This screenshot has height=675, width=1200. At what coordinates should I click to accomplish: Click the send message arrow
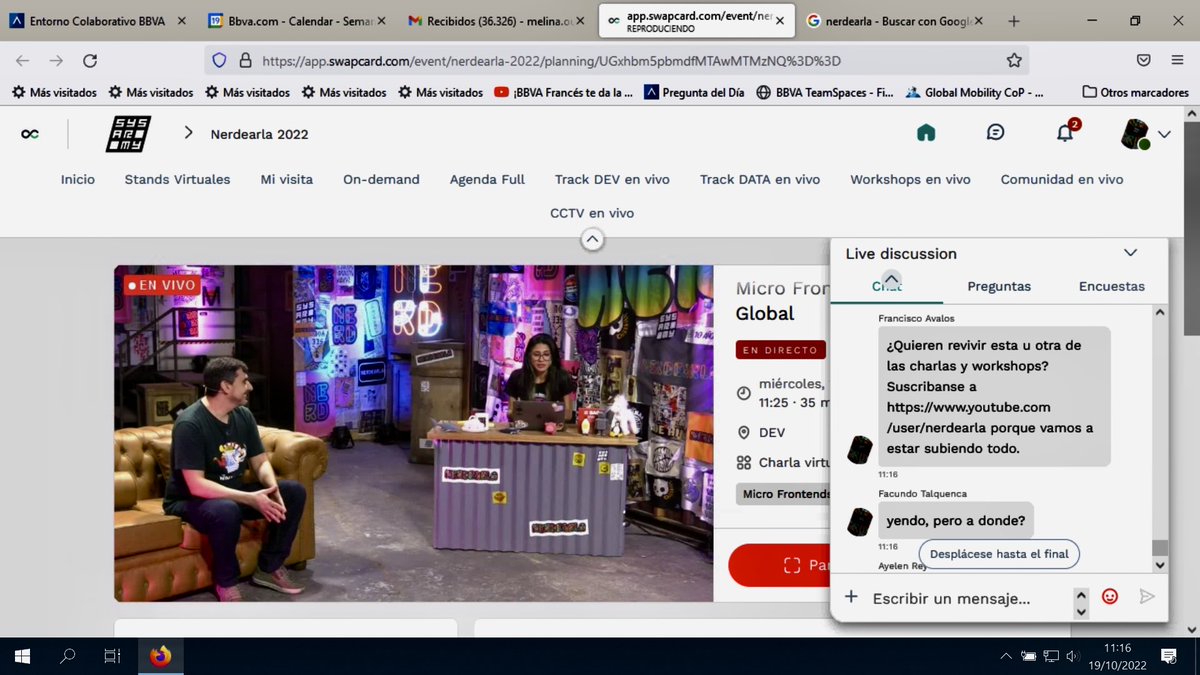click(x=1147, y=597)
